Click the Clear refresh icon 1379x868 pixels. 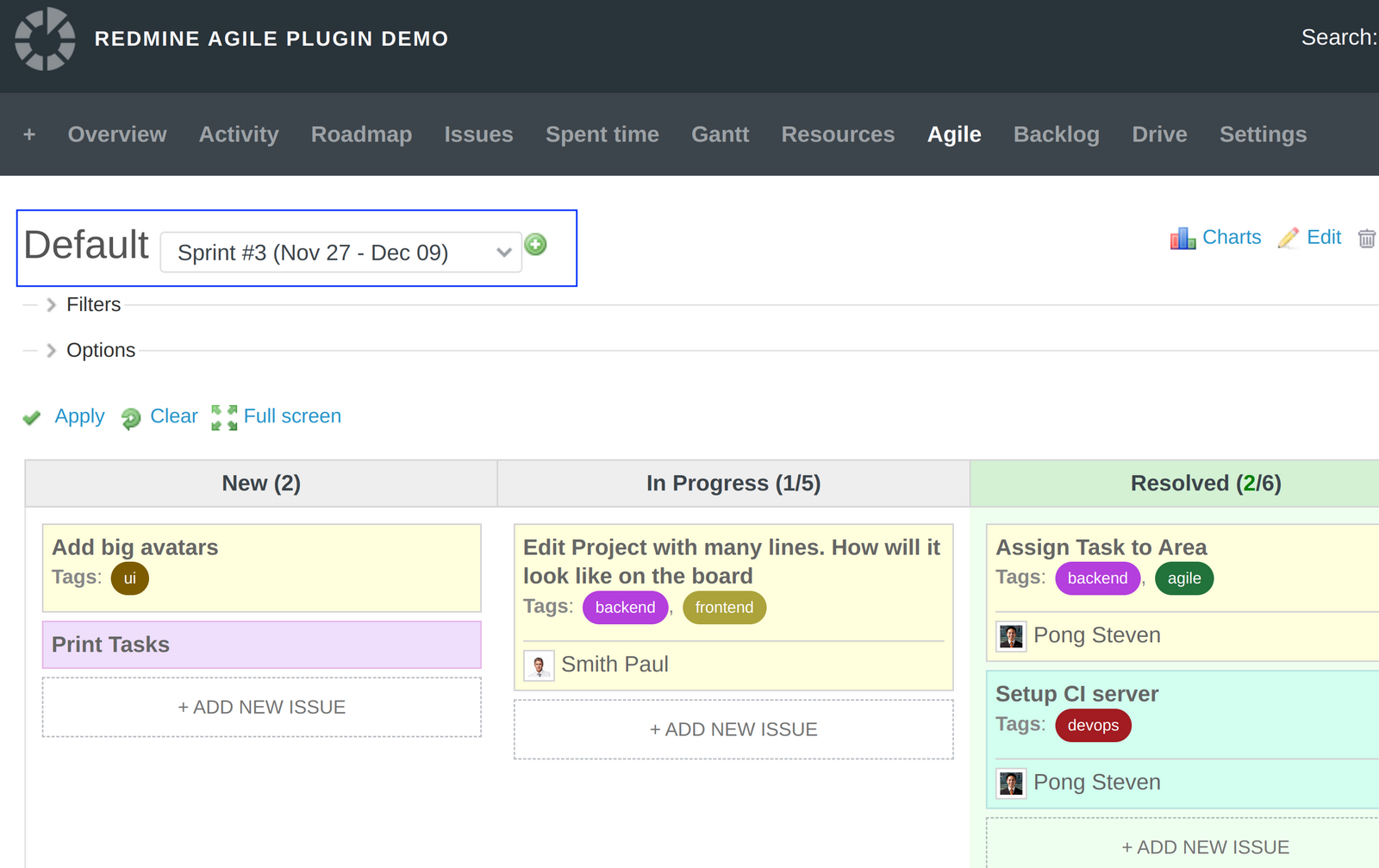coord(130,418)
